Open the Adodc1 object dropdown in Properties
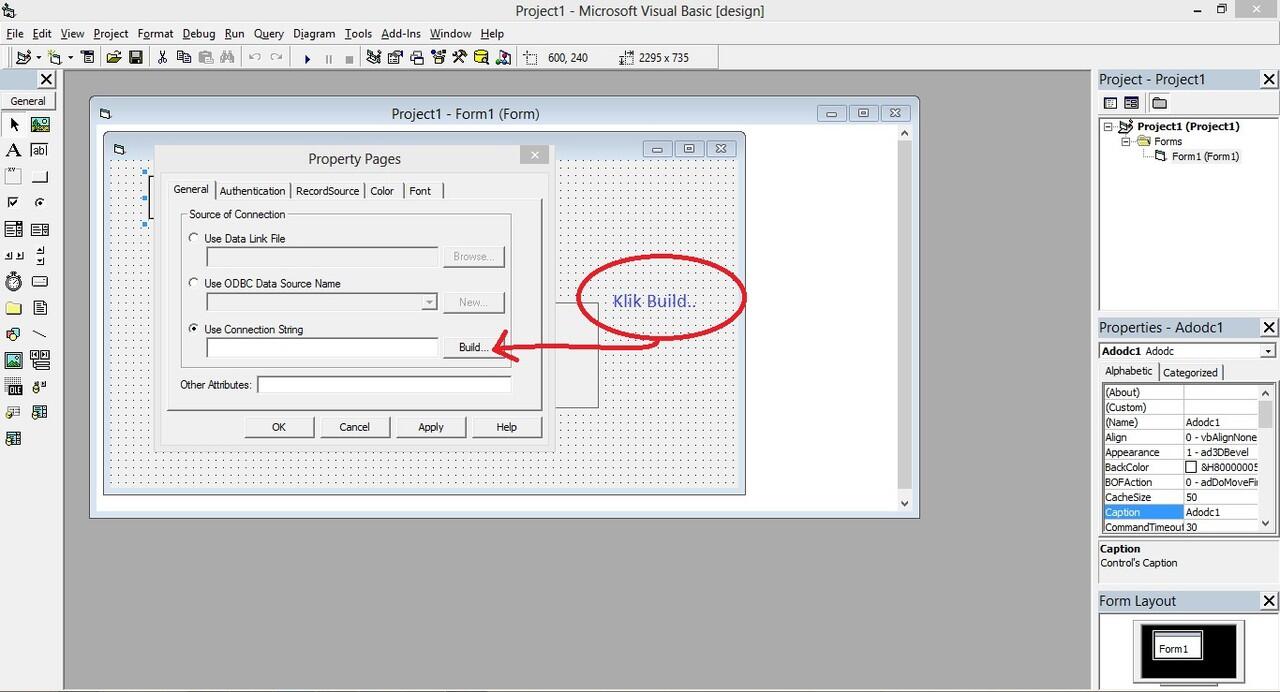 pos(1268,351)
